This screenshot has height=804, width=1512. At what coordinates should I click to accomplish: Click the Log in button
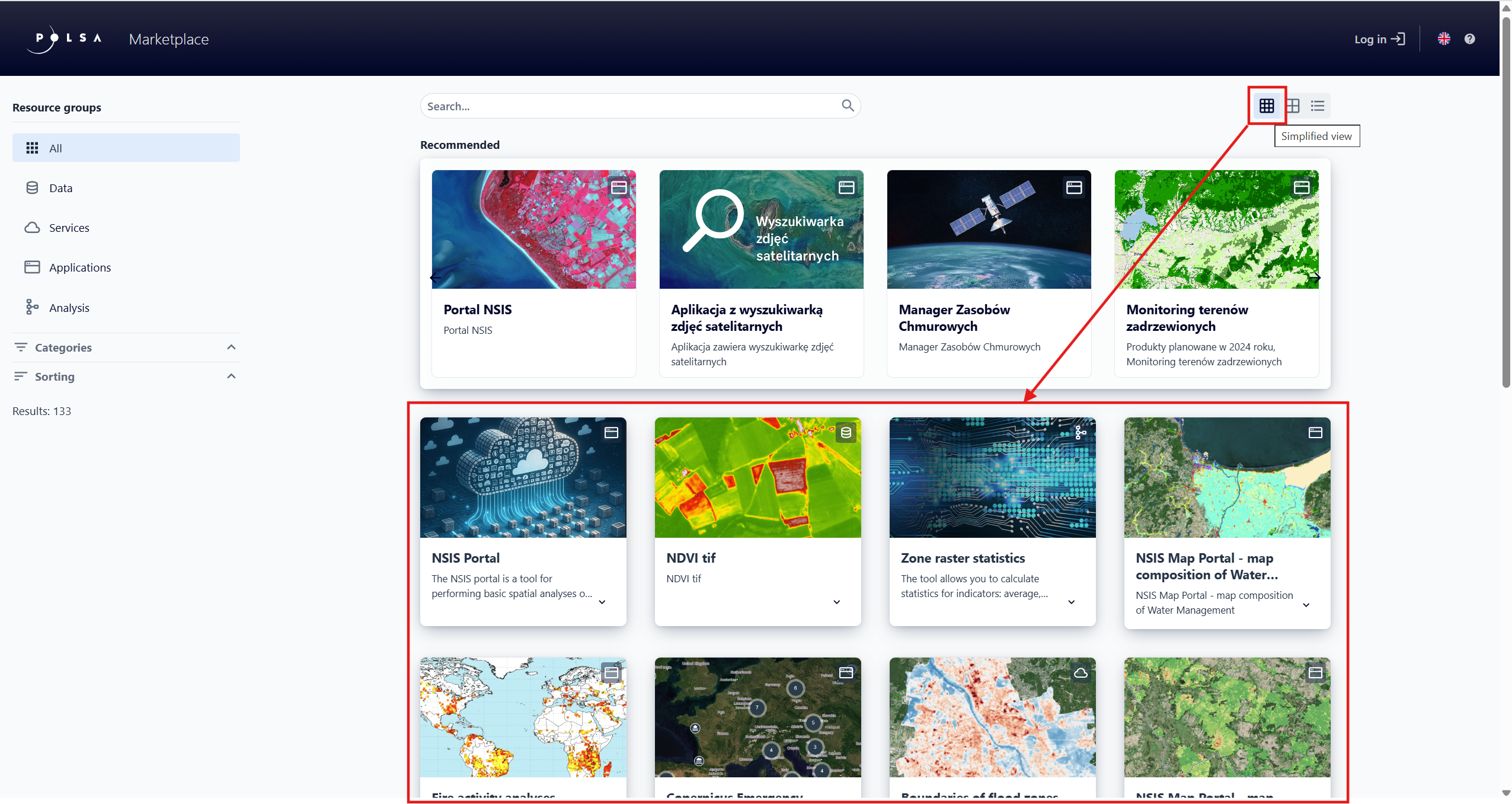point(1379,39)
